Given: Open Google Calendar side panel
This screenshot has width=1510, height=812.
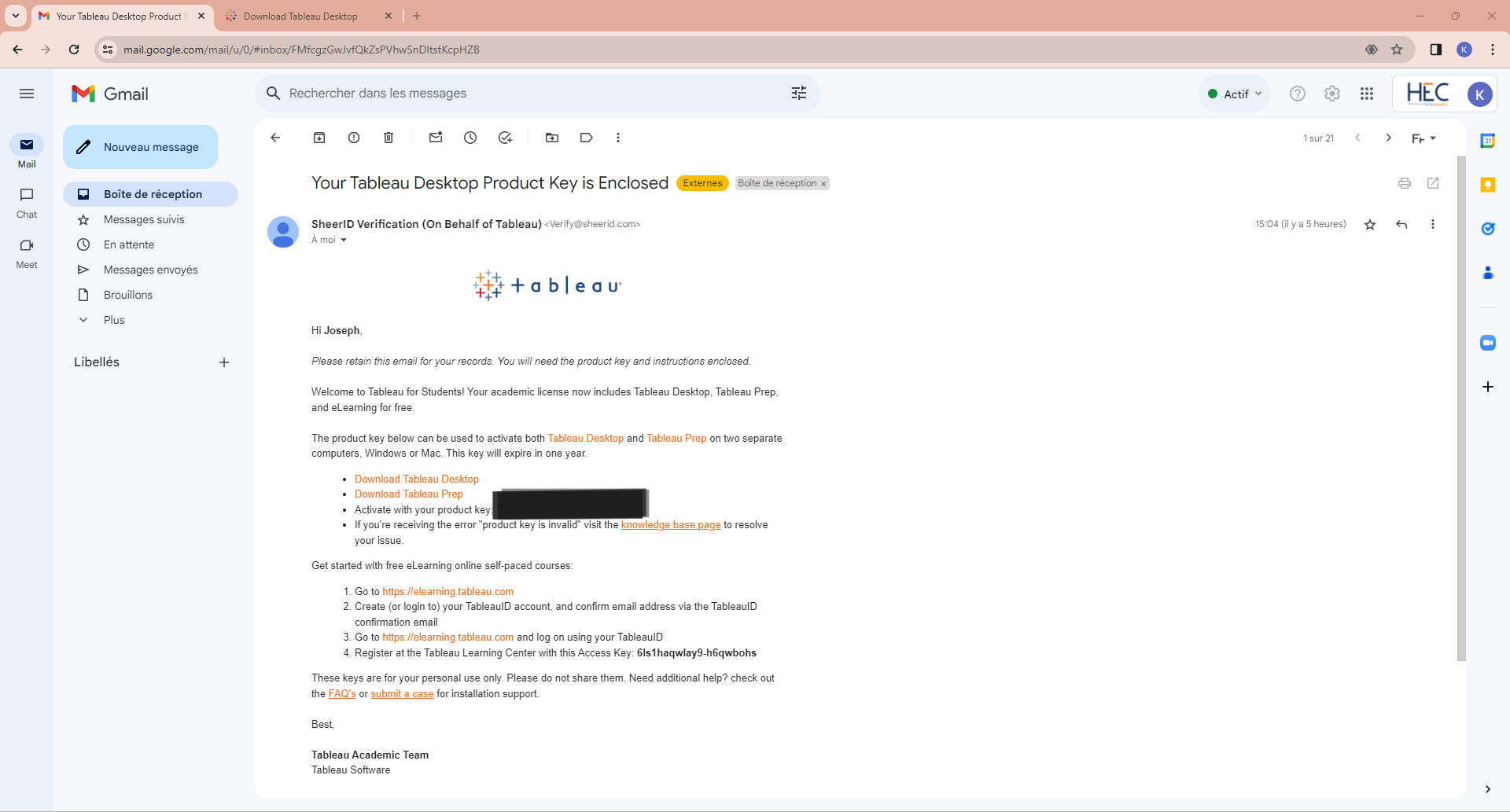Looking at the screenshot, I should coord(1488,141).
